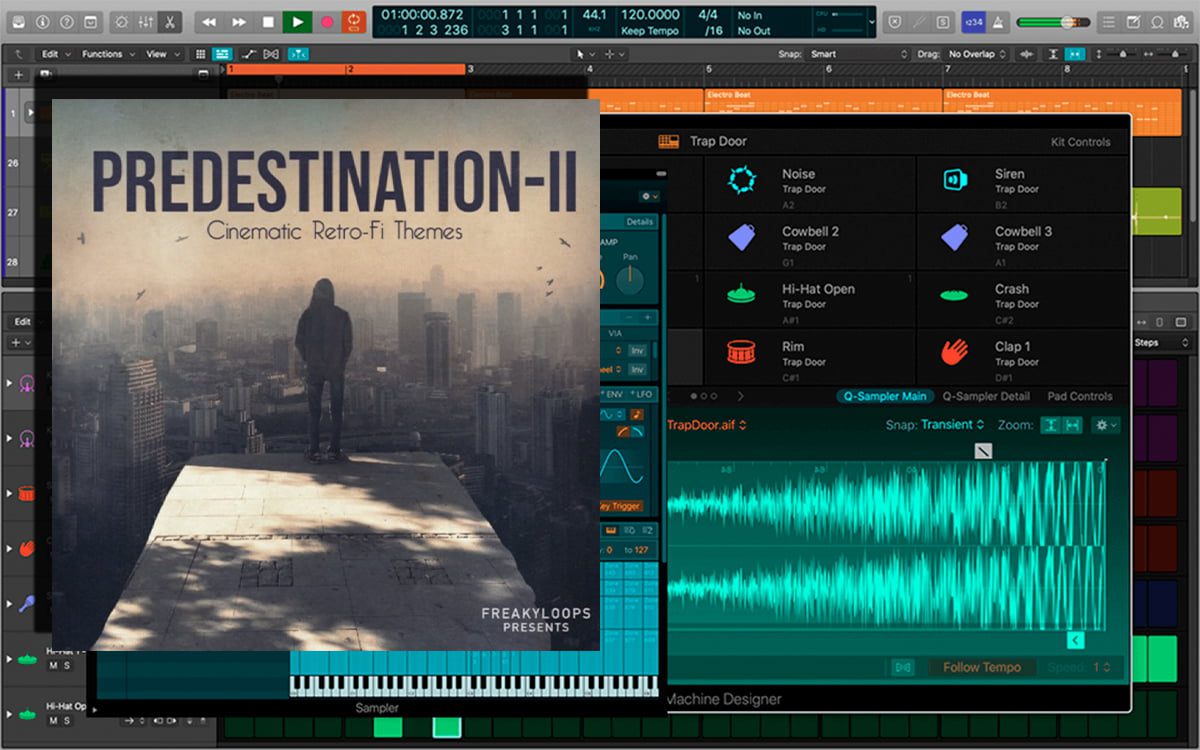Click the Fast Forward transport button
This screenshot has width=1200, height=750.
[x=238, y=21]
